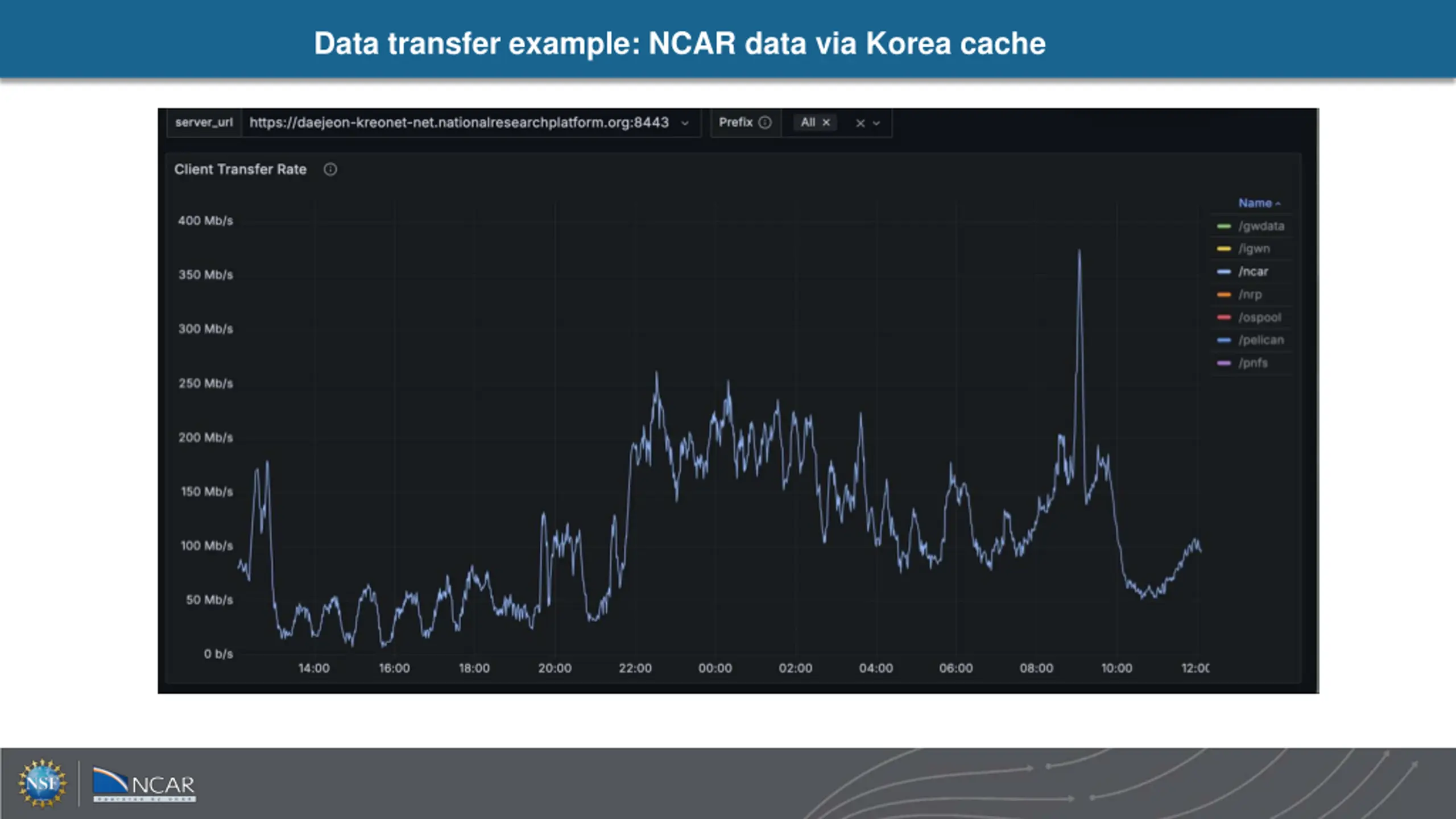Viewport: 1456px width, 819px height.
Task: Click the 22:00 time axis label
Action: coord(635,668)
